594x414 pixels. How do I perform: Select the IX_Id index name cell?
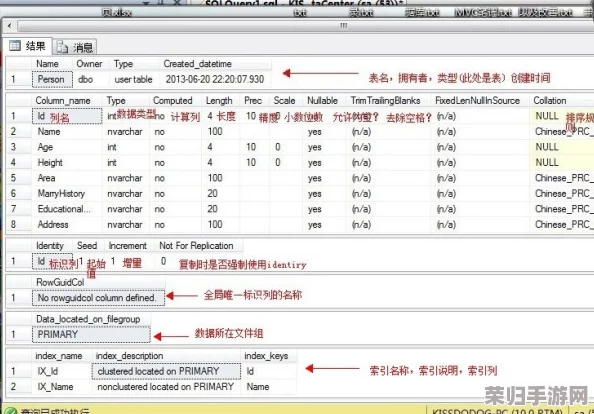pyautogui.click(x=62, y=372)
